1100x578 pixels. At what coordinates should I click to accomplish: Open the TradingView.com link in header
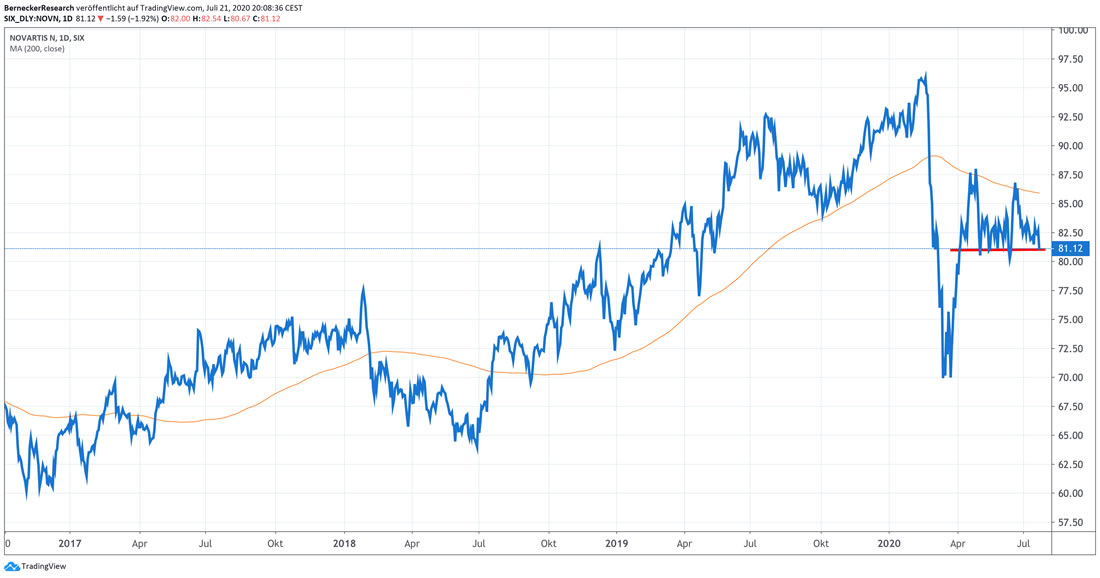[x=165, y=7]
